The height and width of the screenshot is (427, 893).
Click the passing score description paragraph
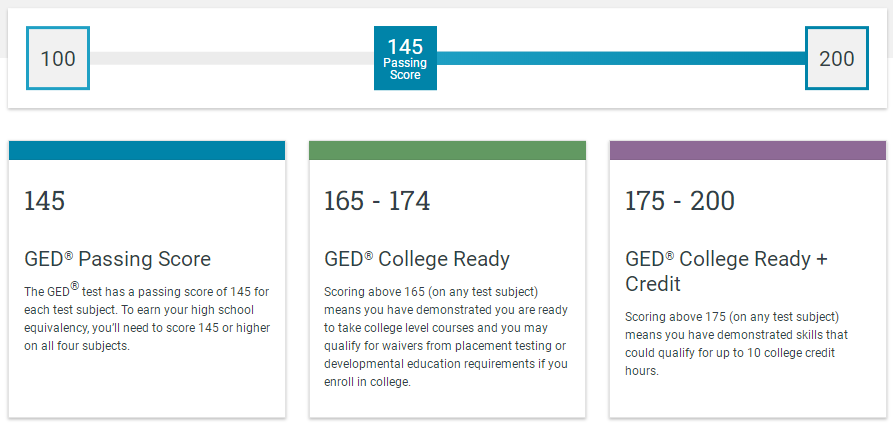click(147, 319)
